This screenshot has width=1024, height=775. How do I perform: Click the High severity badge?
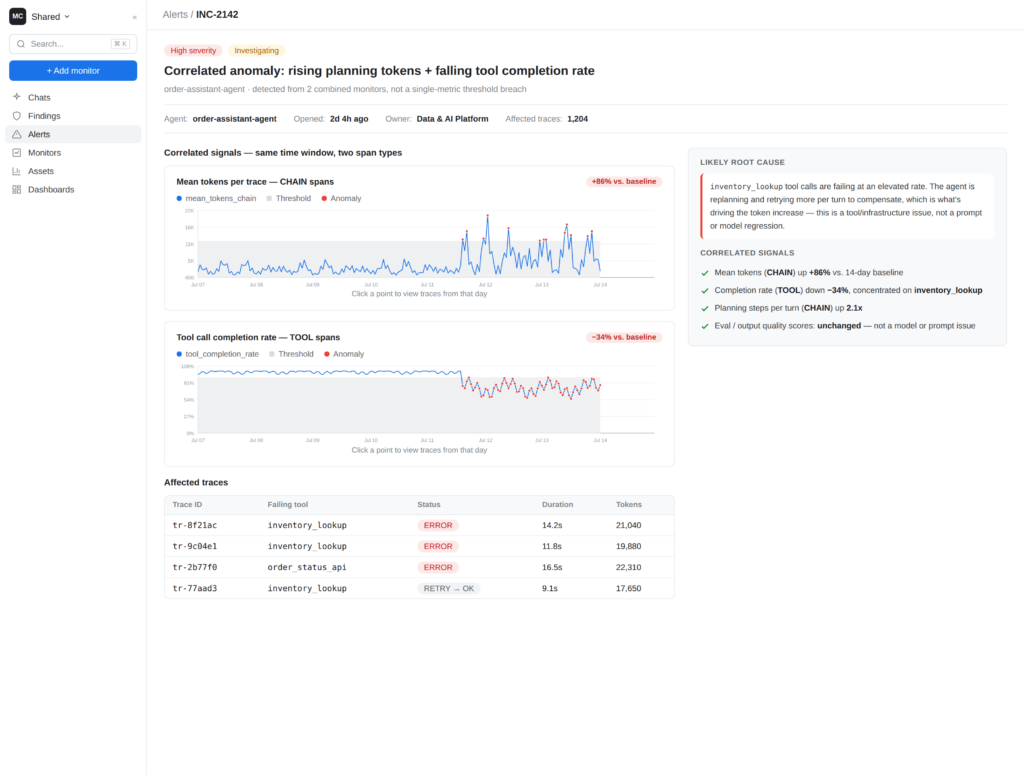193,50
